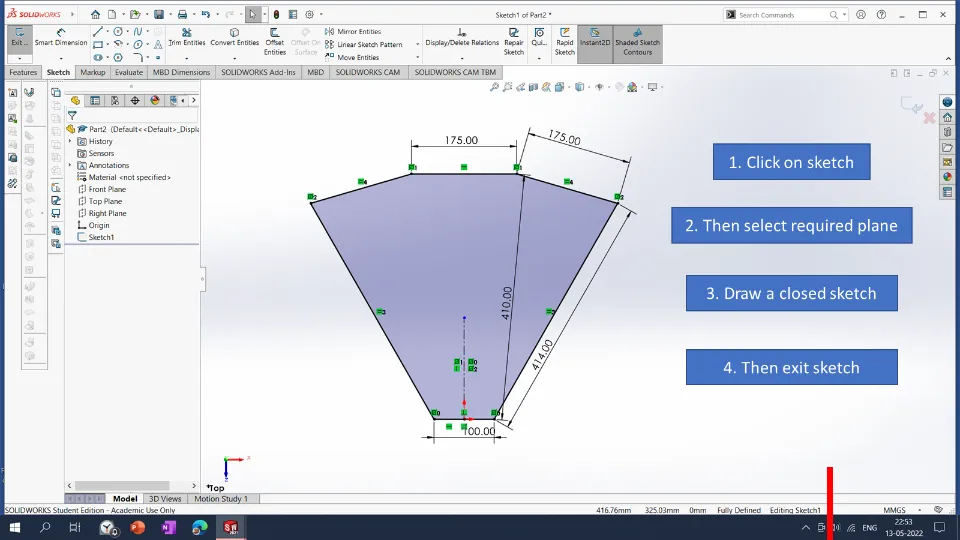
Task: Click the help question mark icon
Action: [x=881, y=15]
